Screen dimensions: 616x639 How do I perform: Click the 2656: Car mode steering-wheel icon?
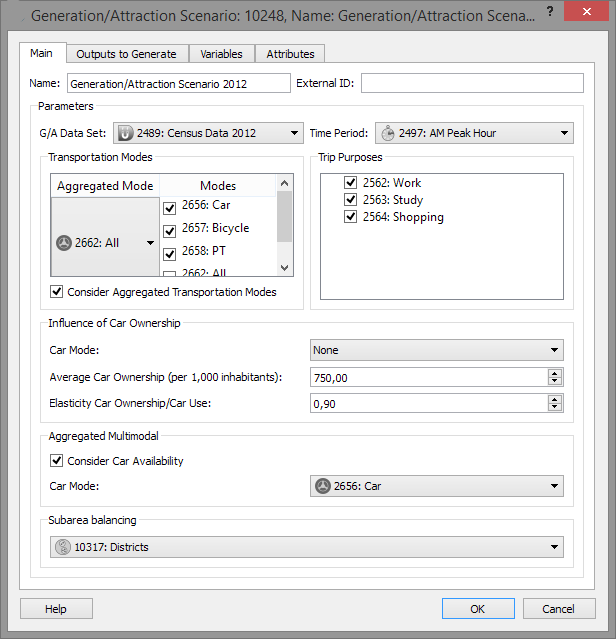click(323, 486)
